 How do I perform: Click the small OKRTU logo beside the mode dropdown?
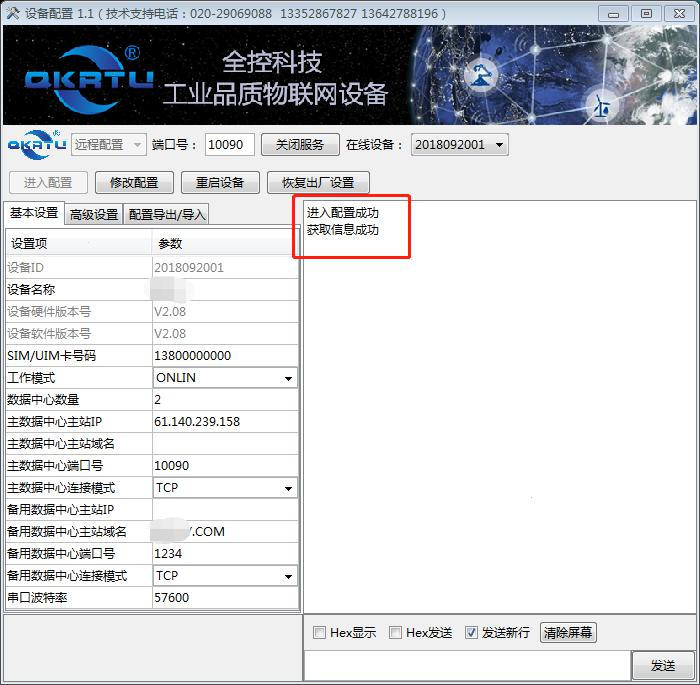point(37,144)
